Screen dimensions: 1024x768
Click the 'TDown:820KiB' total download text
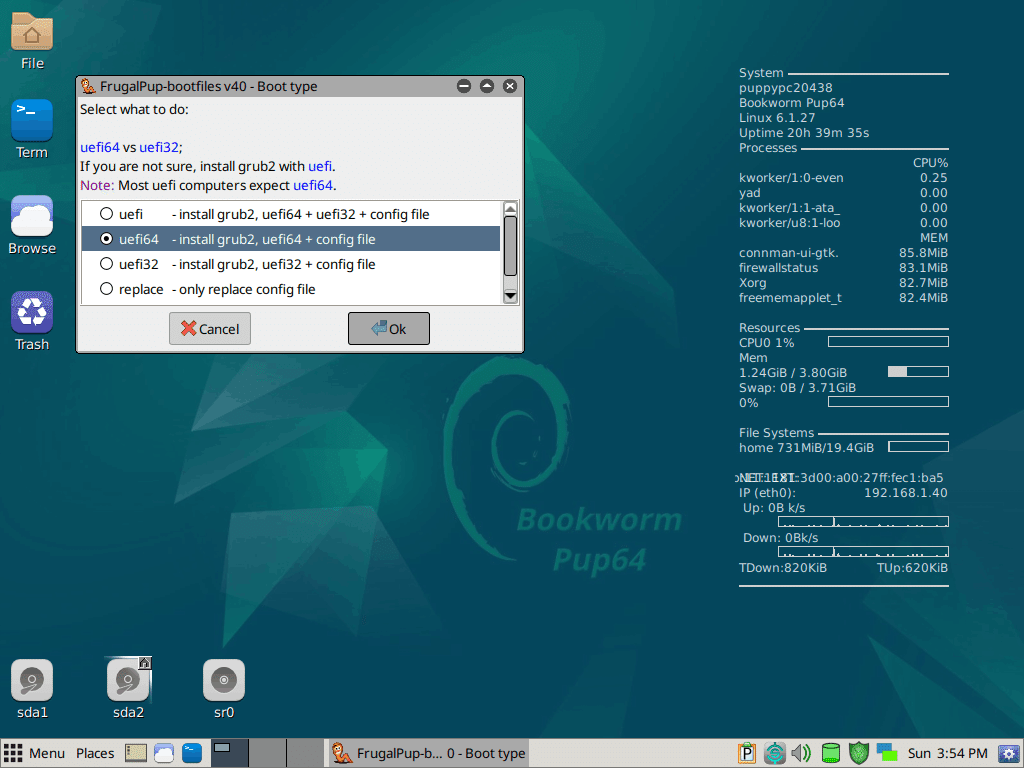(783, 568)
